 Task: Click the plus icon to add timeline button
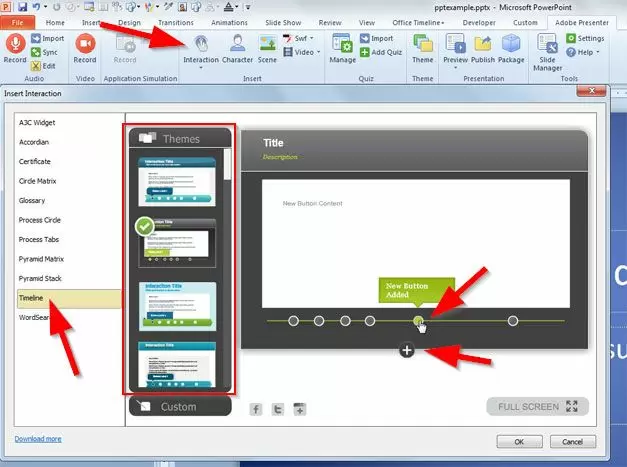tap(406, 350)
